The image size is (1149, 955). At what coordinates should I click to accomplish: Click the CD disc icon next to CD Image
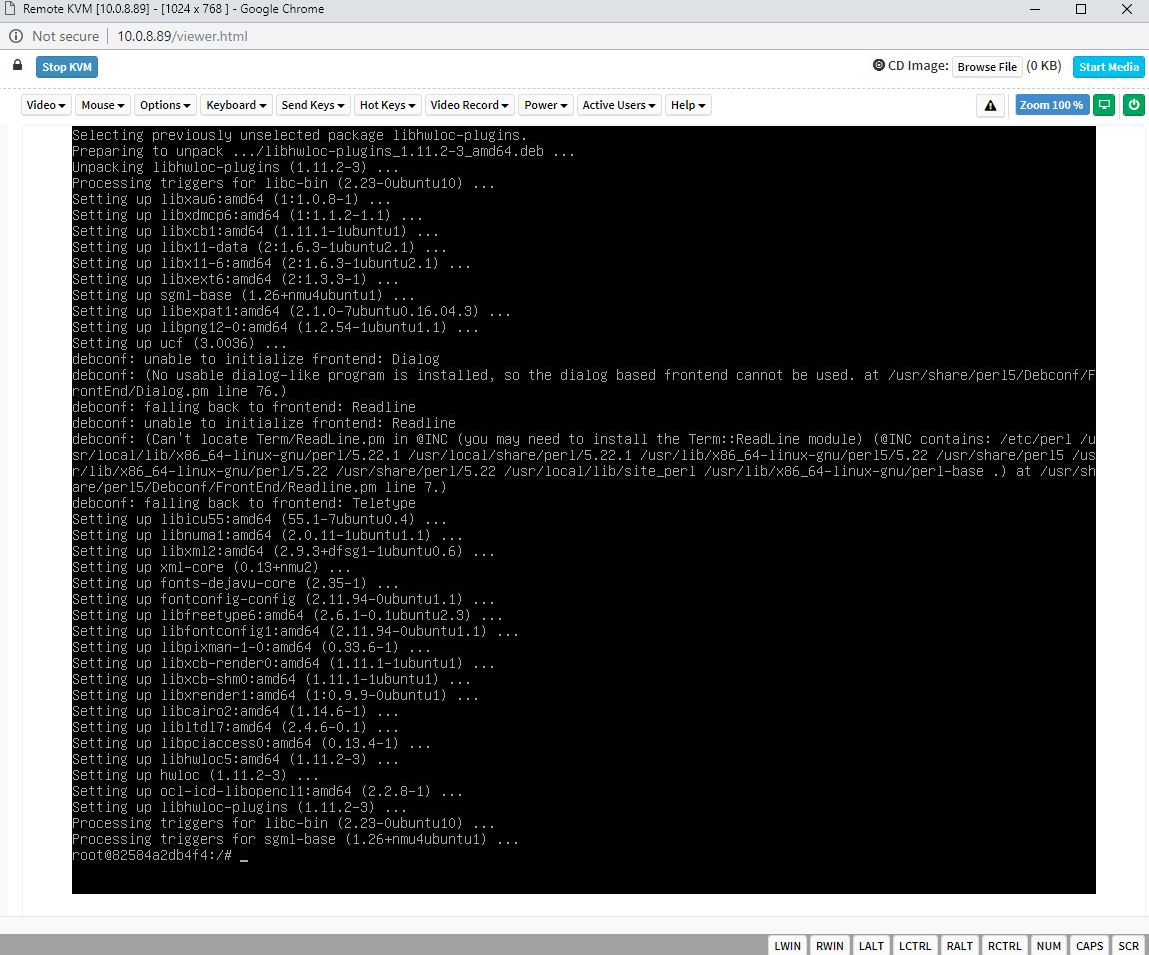click(x=879, y=65)
